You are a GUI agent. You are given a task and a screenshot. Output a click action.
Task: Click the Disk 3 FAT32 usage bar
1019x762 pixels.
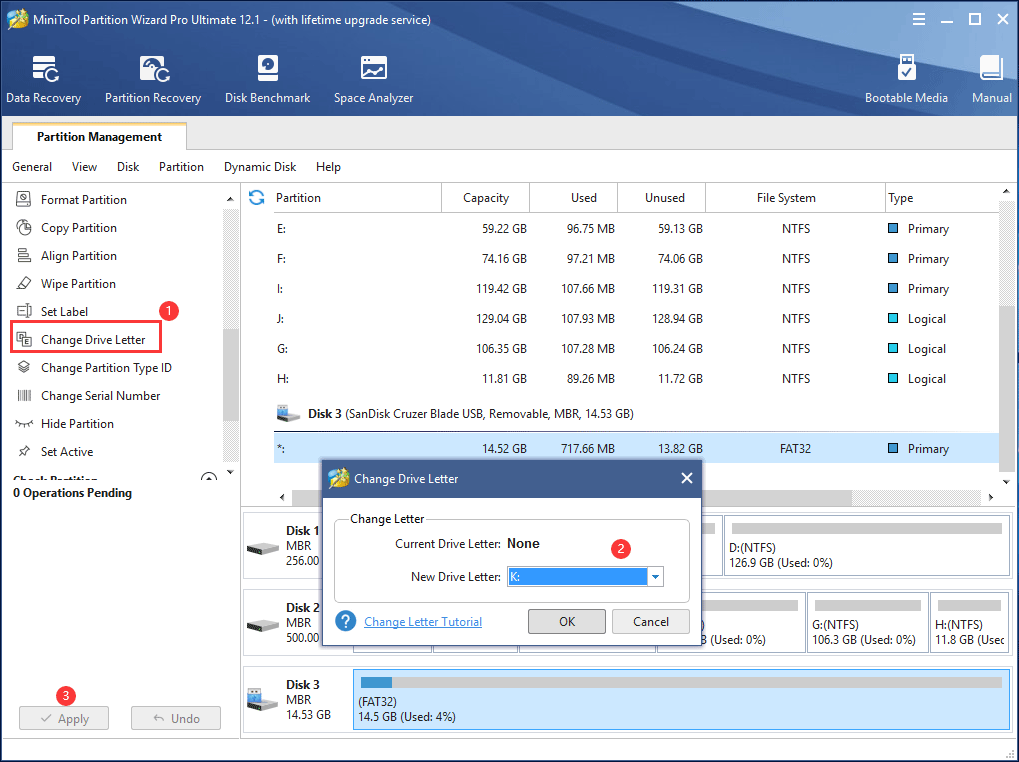681,682
